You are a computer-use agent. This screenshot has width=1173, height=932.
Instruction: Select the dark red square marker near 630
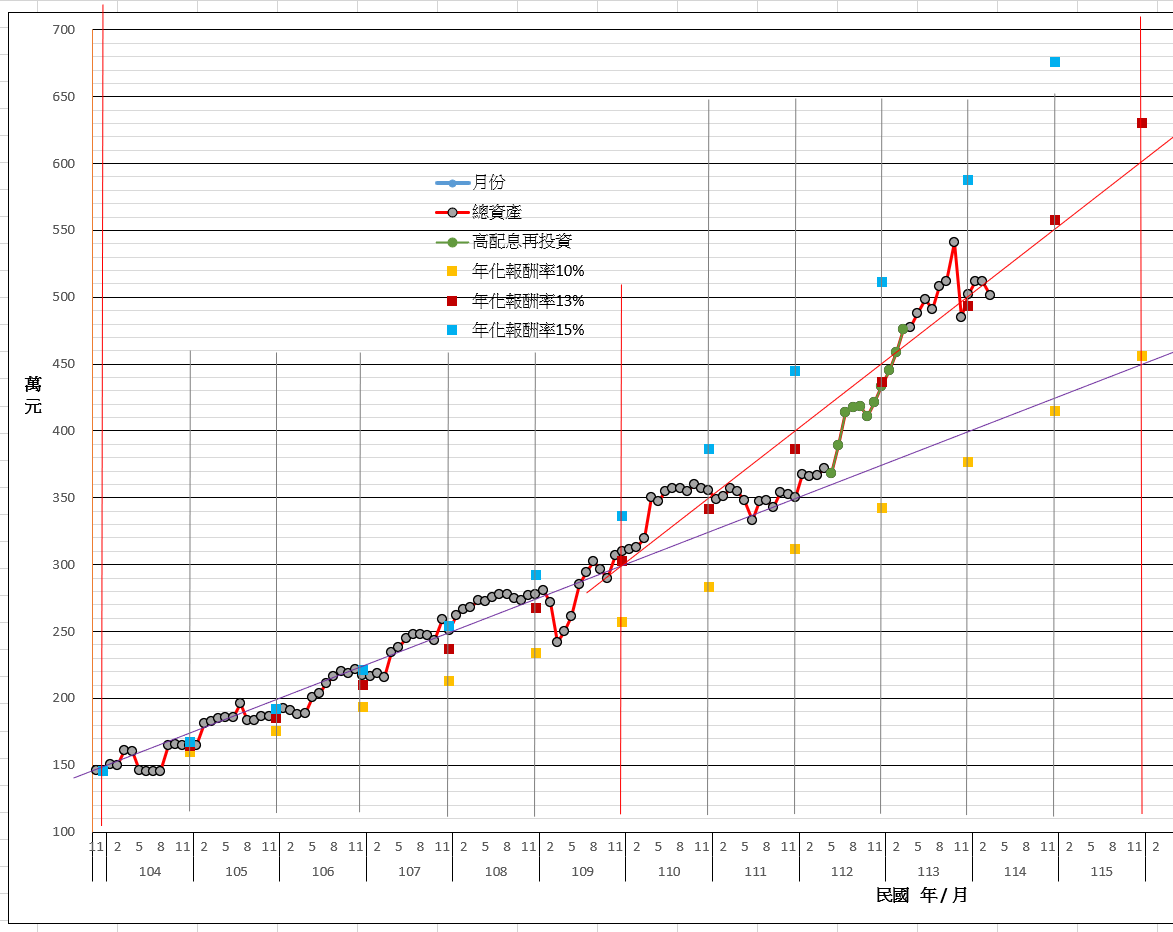click(1142, 123)
